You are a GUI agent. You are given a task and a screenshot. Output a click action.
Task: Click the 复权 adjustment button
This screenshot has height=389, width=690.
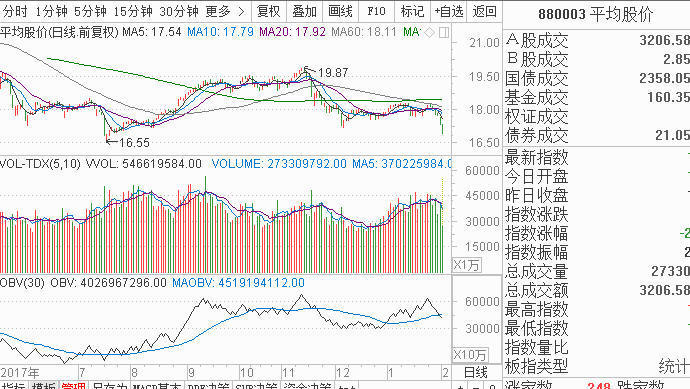[x=268, y=11]
